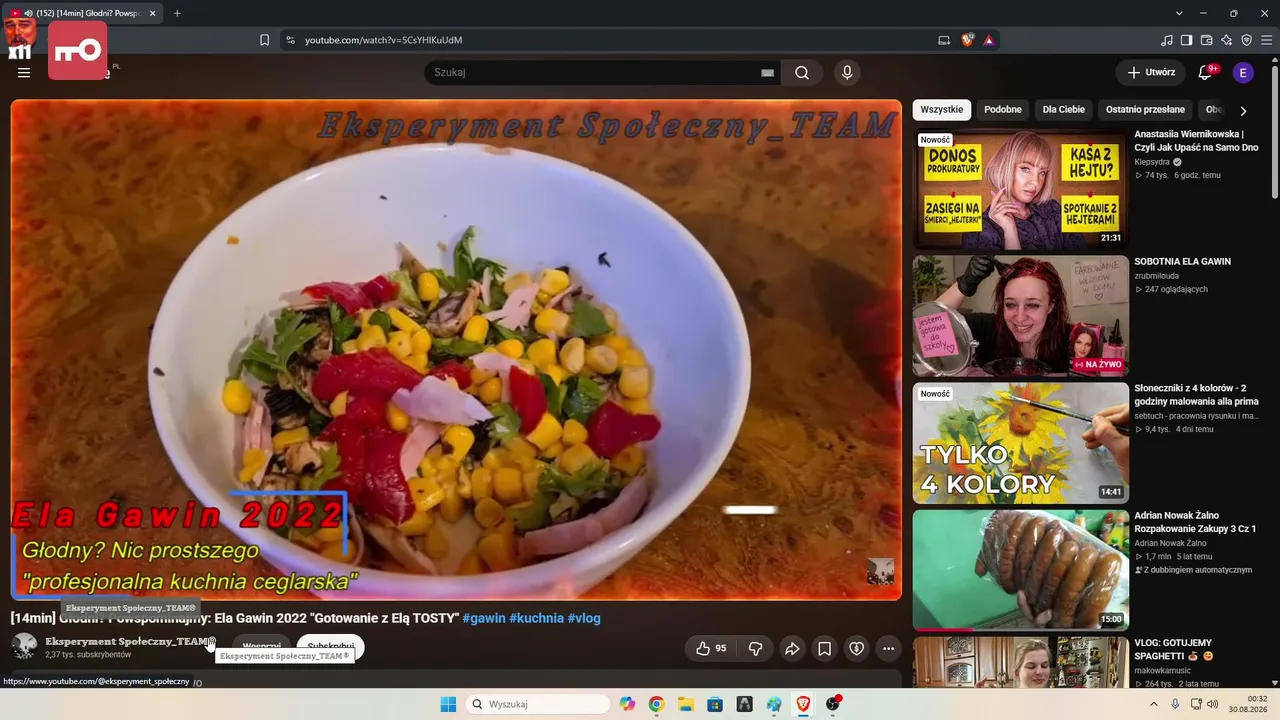
Task: Open Brave Rewards triangle icon
Action: (988, 40)
